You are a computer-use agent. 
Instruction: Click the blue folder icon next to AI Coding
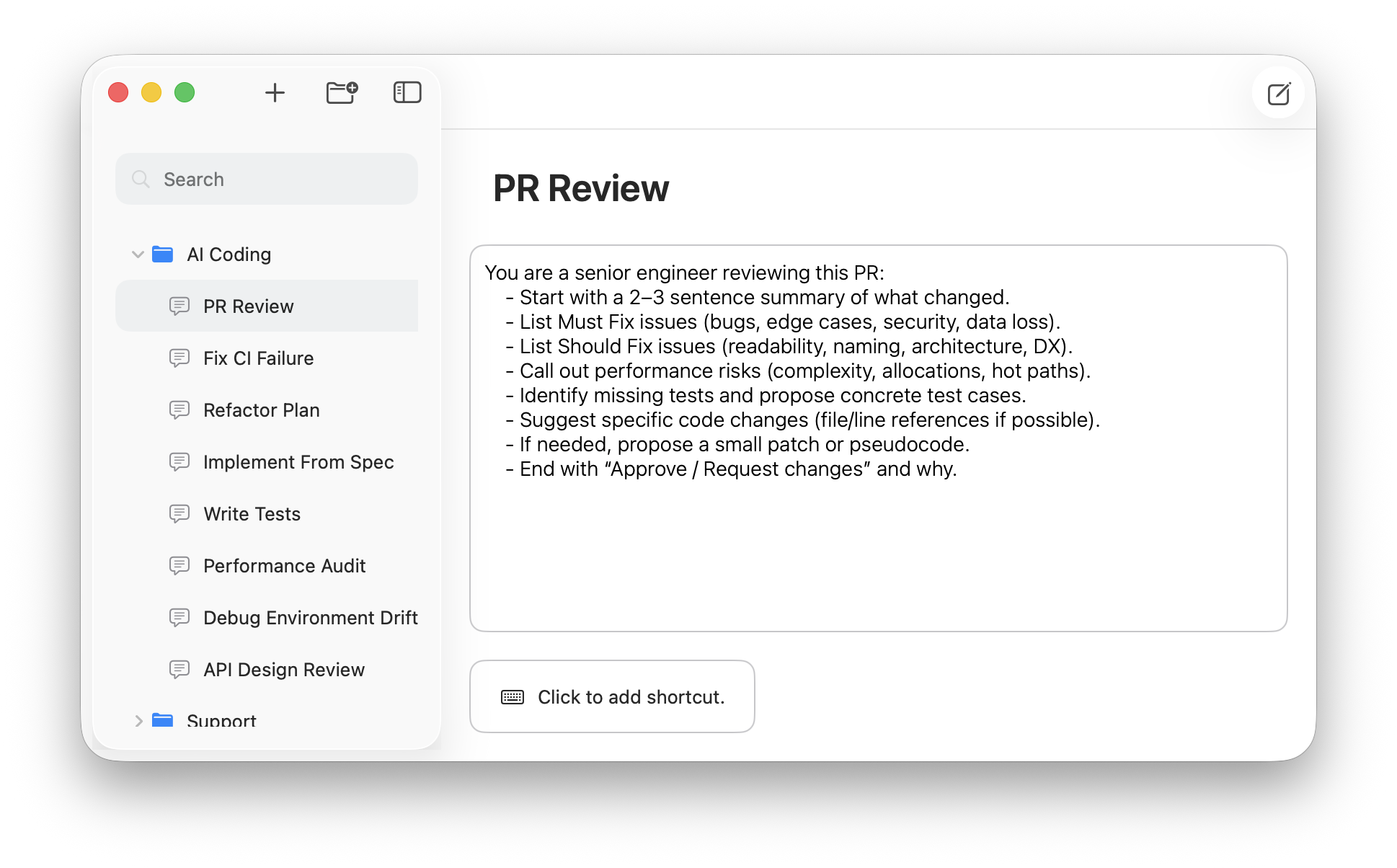point(163,254)
